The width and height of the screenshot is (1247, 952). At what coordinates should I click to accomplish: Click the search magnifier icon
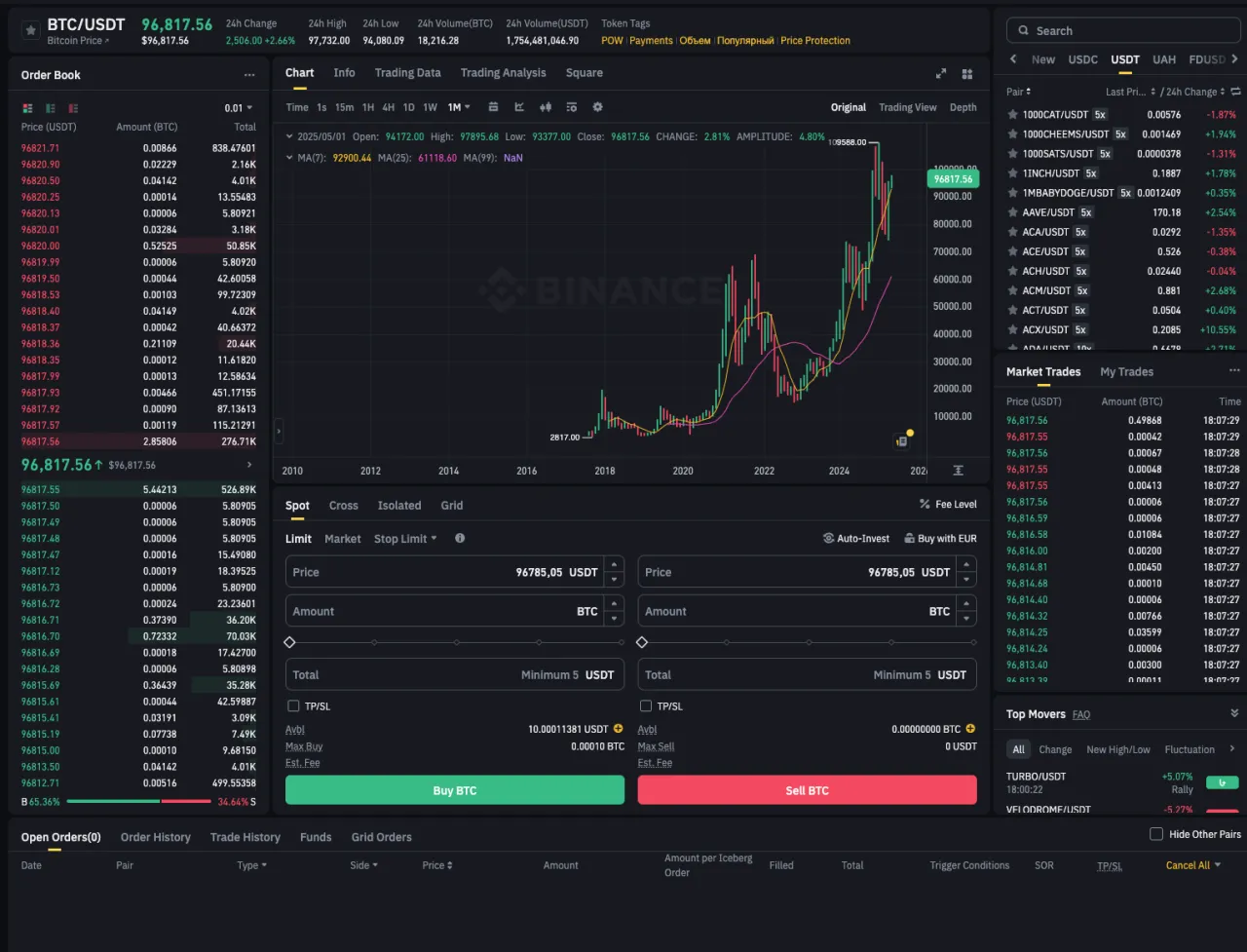pyautogui.click(x=1023, y=31)
